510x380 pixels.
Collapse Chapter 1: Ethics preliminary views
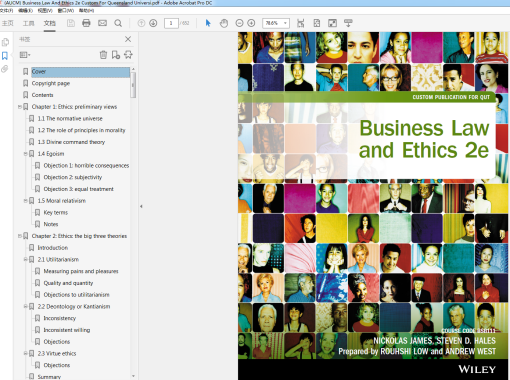(20, 107)
